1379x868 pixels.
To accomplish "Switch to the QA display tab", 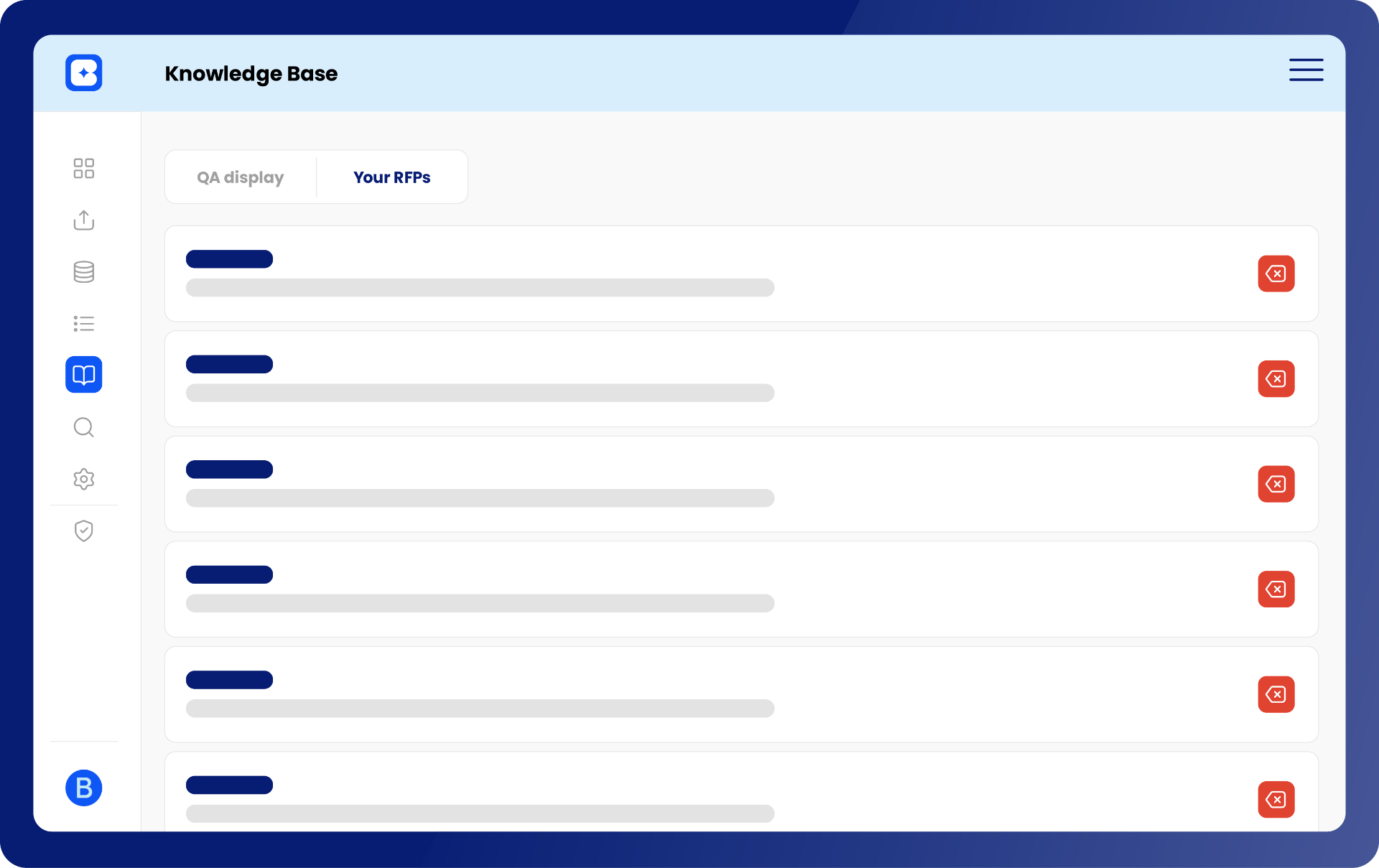I will [x=240, y=177].
